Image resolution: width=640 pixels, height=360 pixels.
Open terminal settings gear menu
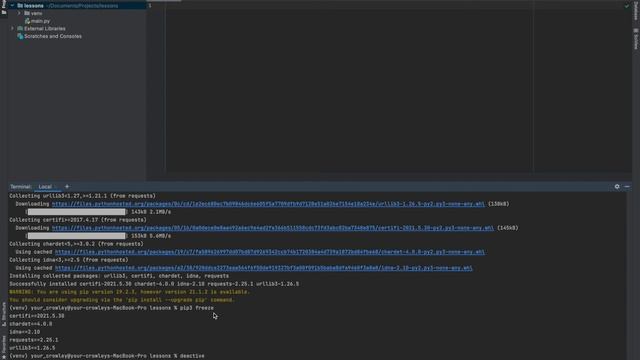tap(617, 187)
